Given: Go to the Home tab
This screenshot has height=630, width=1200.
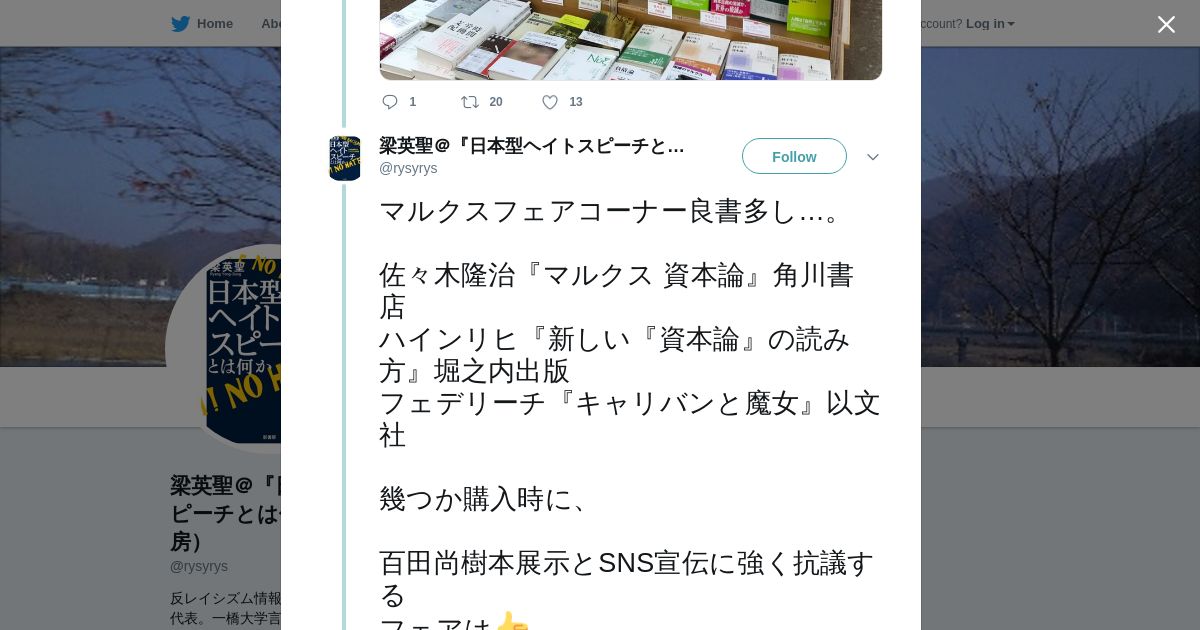Looking at the screenshot, I should click(202, 24).
